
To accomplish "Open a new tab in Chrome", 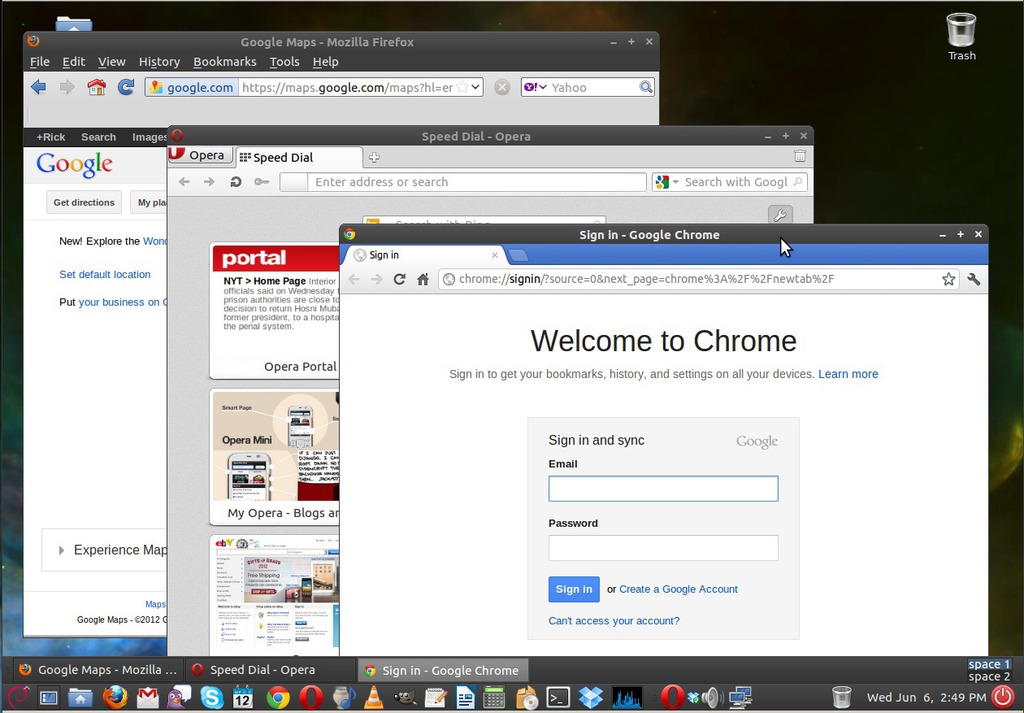I will click(x=517, y=255).
